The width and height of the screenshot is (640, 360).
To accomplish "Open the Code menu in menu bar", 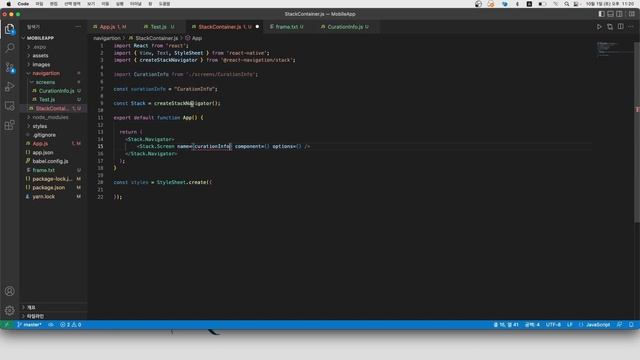I will tap(23, 4).
